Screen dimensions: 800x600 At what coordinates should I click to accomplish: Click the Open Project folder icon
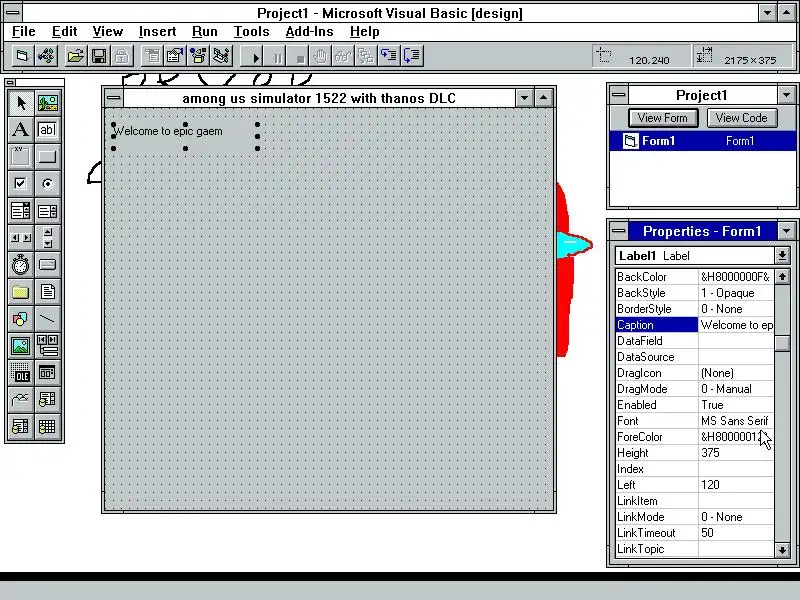pos(76,56)
